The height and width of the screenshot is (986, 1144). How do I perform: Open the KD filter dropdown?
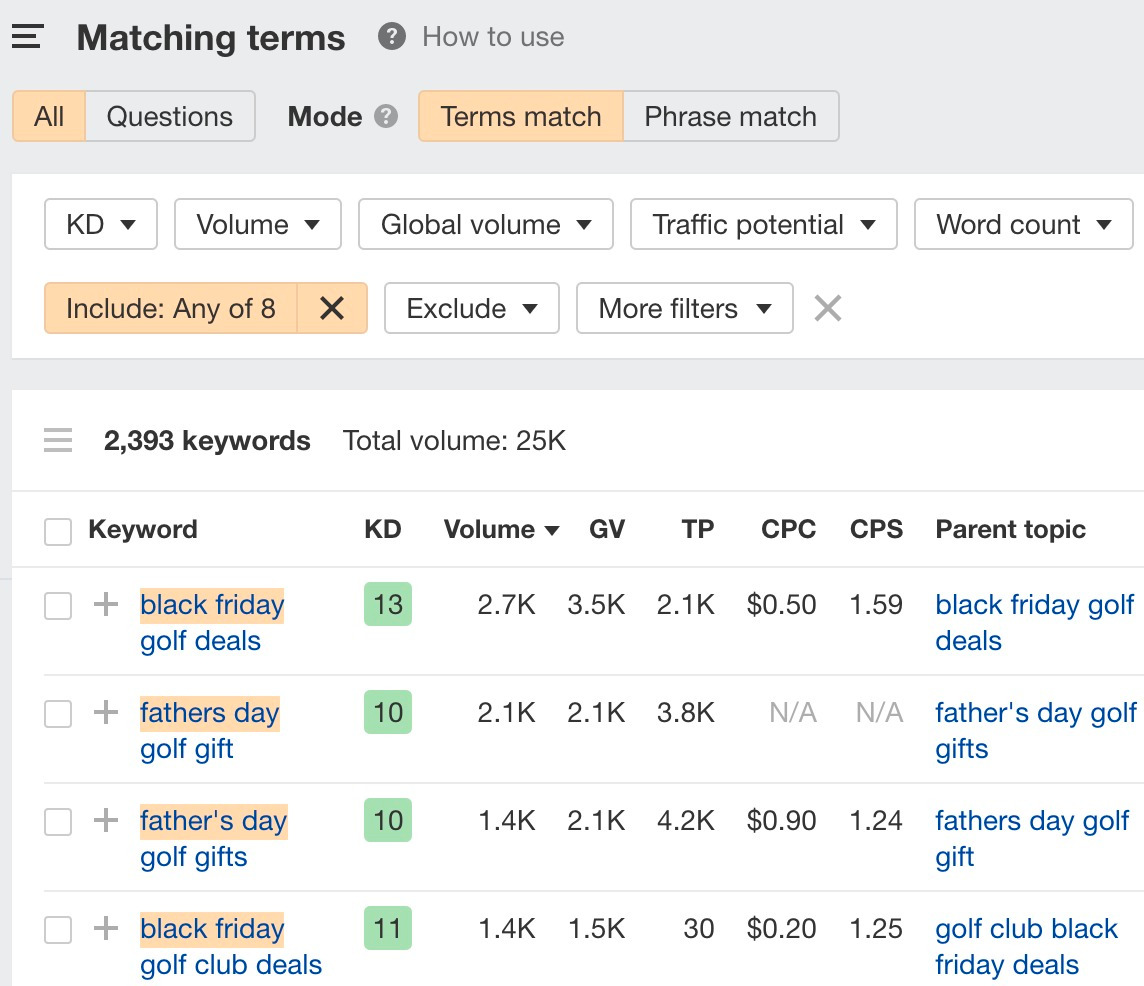100,224
